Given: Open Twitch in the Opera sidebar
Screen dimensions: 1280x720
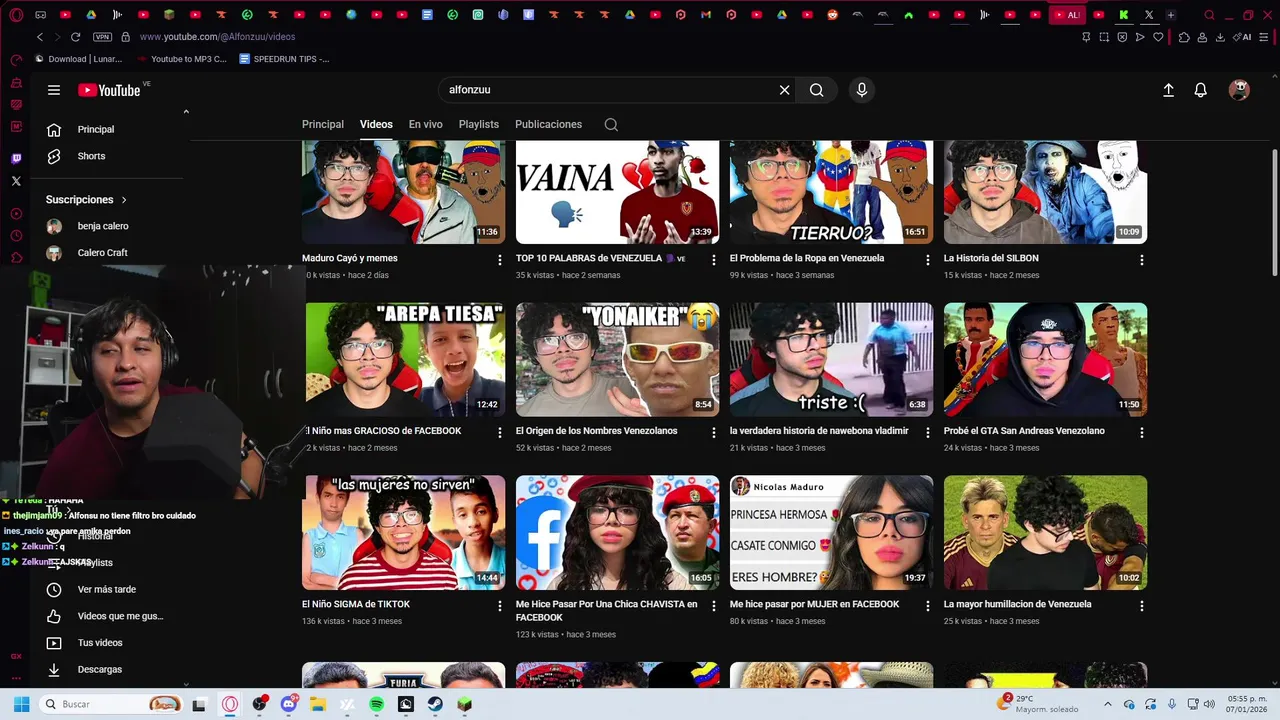Looking at the screenshot, I should coord(16,159).
